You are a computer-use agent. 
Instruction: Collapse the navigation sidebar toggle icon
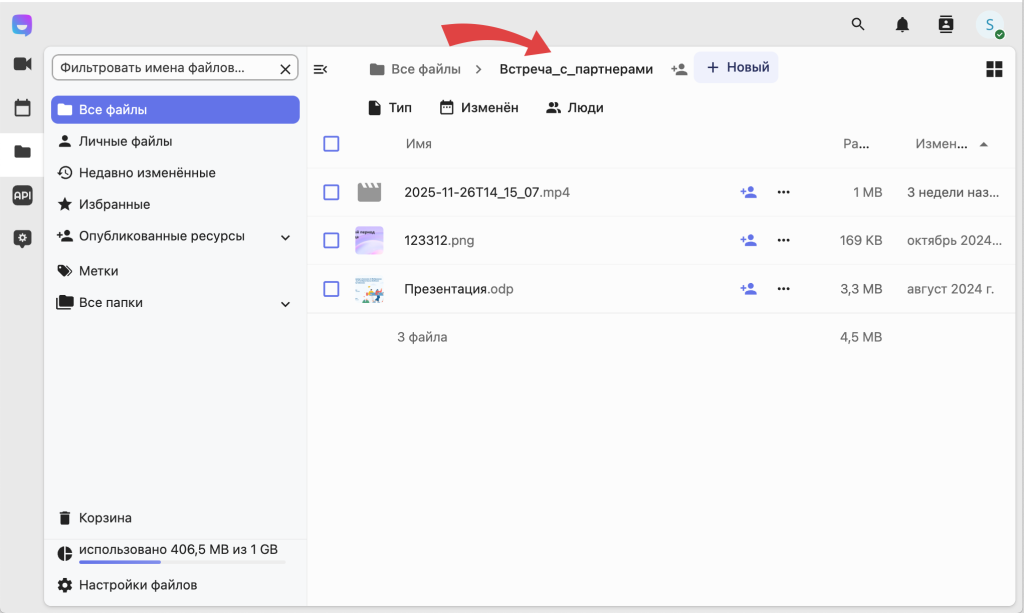(x=321, y=69)
